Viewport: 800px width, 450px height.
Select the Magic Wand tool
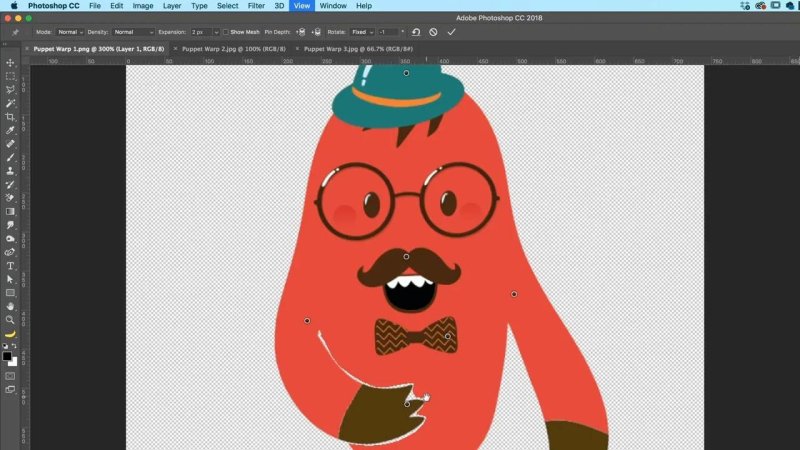10,103
